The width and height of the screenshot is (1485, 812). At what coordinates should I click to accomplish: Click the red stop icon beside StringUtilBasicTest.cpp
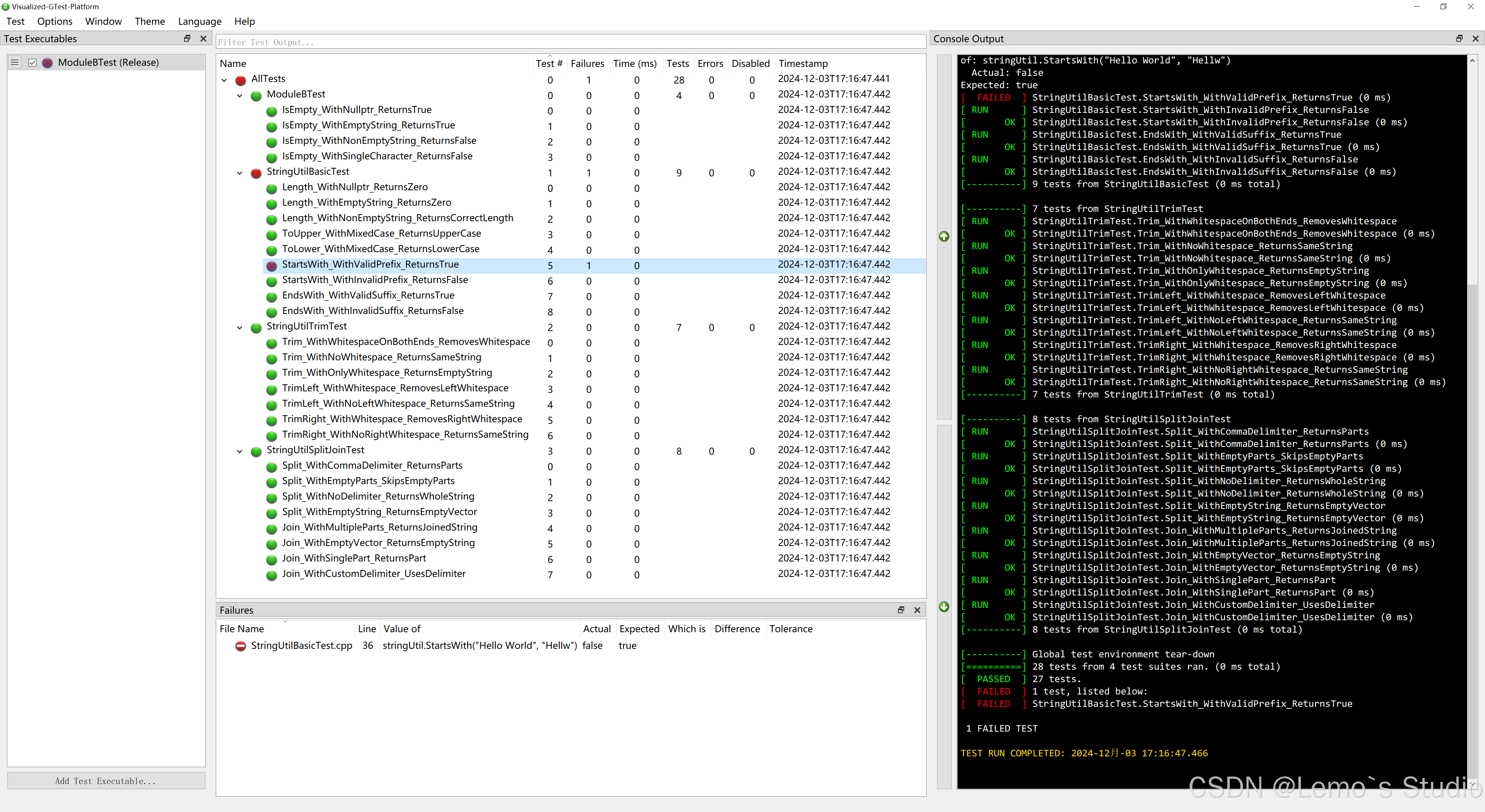[x=241, y=646]
